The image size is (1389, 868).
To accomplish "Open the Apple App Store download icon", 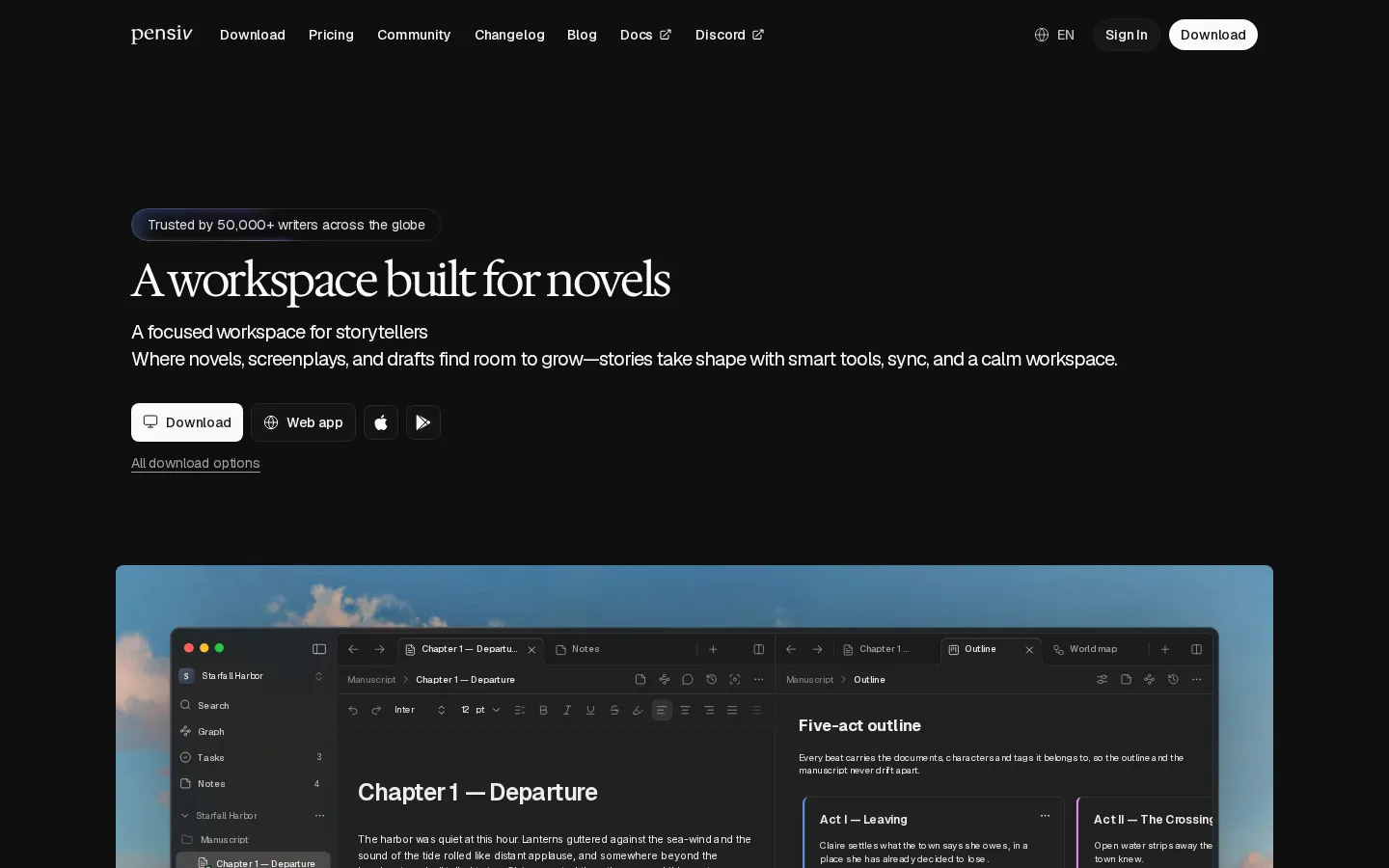I will click(381, 422).
